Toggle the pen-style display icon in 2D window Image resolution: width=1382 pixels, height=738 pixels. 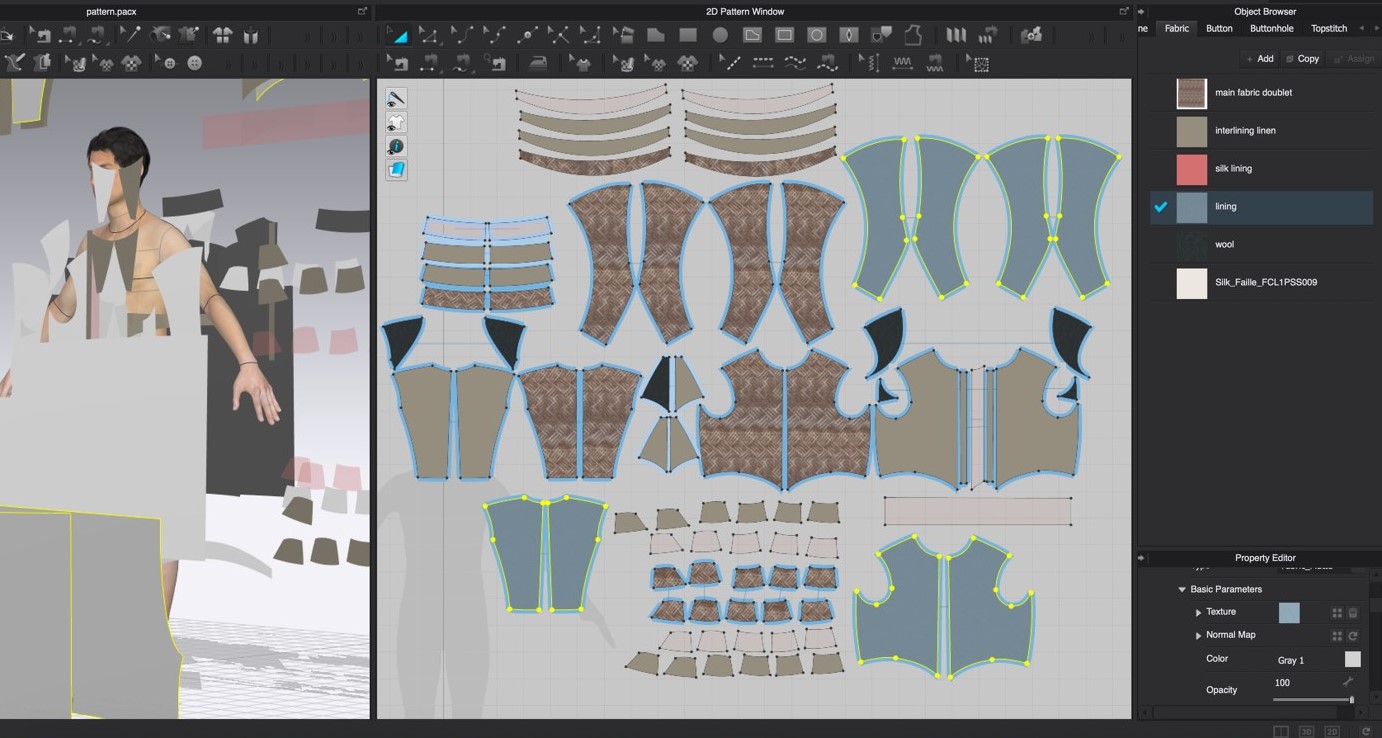(x=396, y=98)
